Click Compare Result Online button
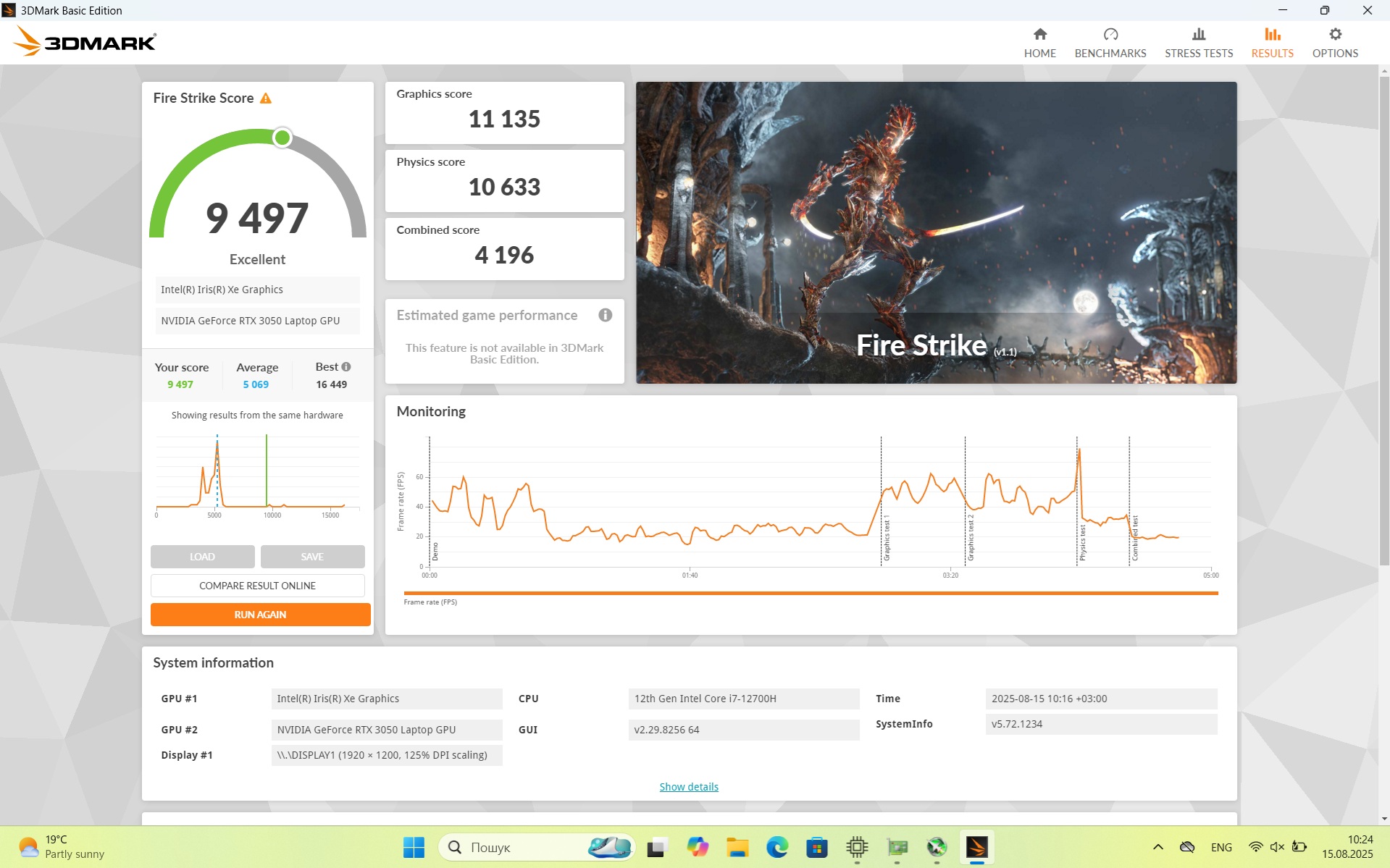1390x868 pixels. point(257,586)
